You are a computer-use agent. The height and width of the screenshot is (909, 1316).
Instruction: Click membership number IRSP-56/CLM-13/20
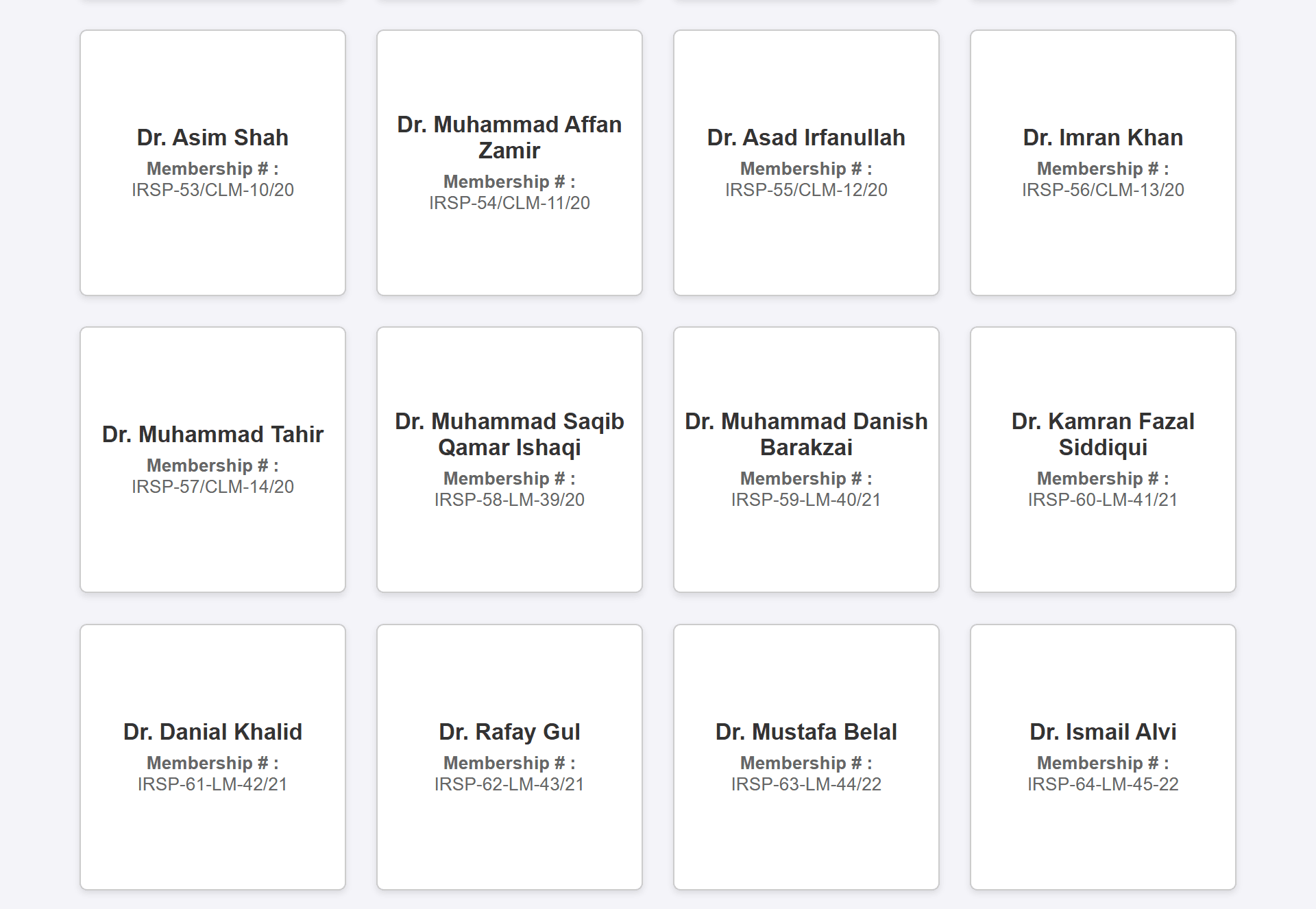click(x=1103, y=190)
